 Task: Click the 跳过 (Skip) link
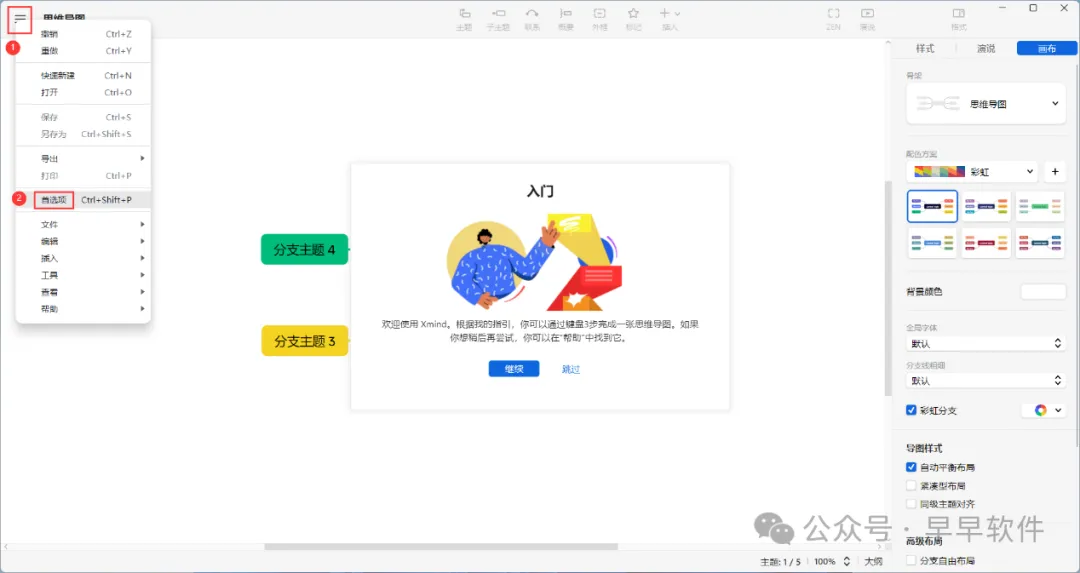571,369
